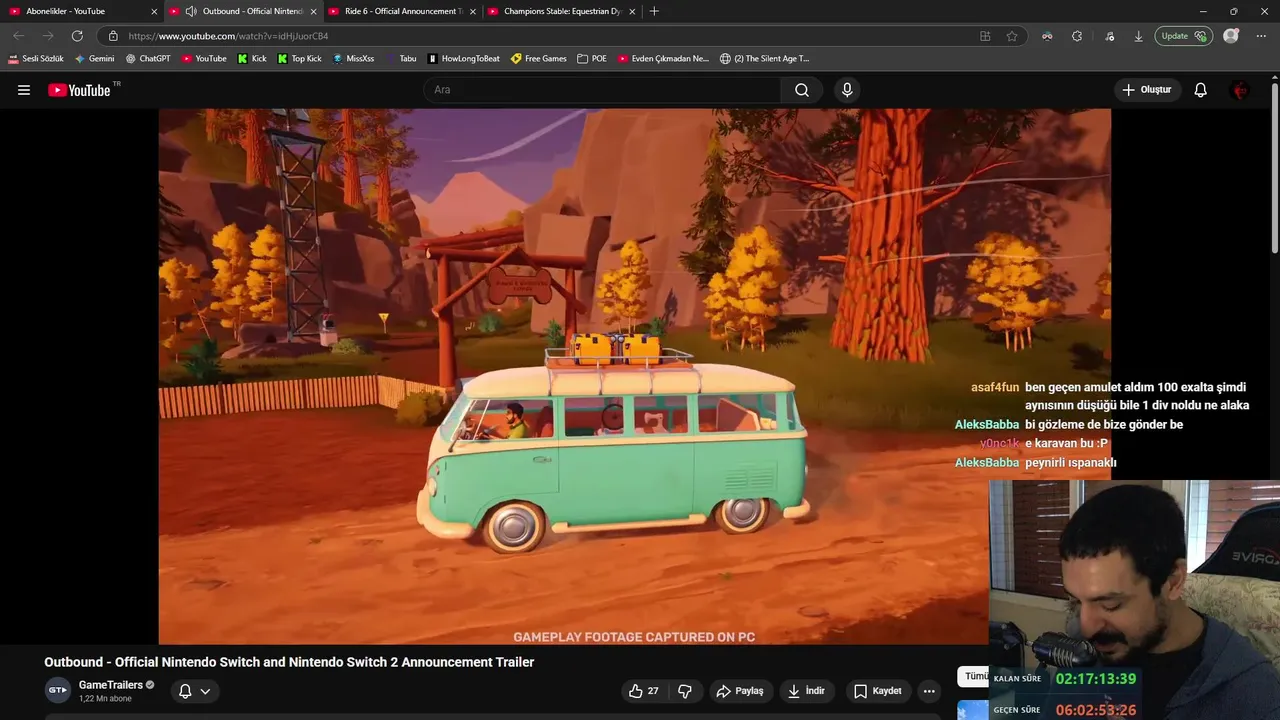Viewport: 1280px width, 720px height.
Task: Open split screen icon in address bar
Action: point(985,36)
